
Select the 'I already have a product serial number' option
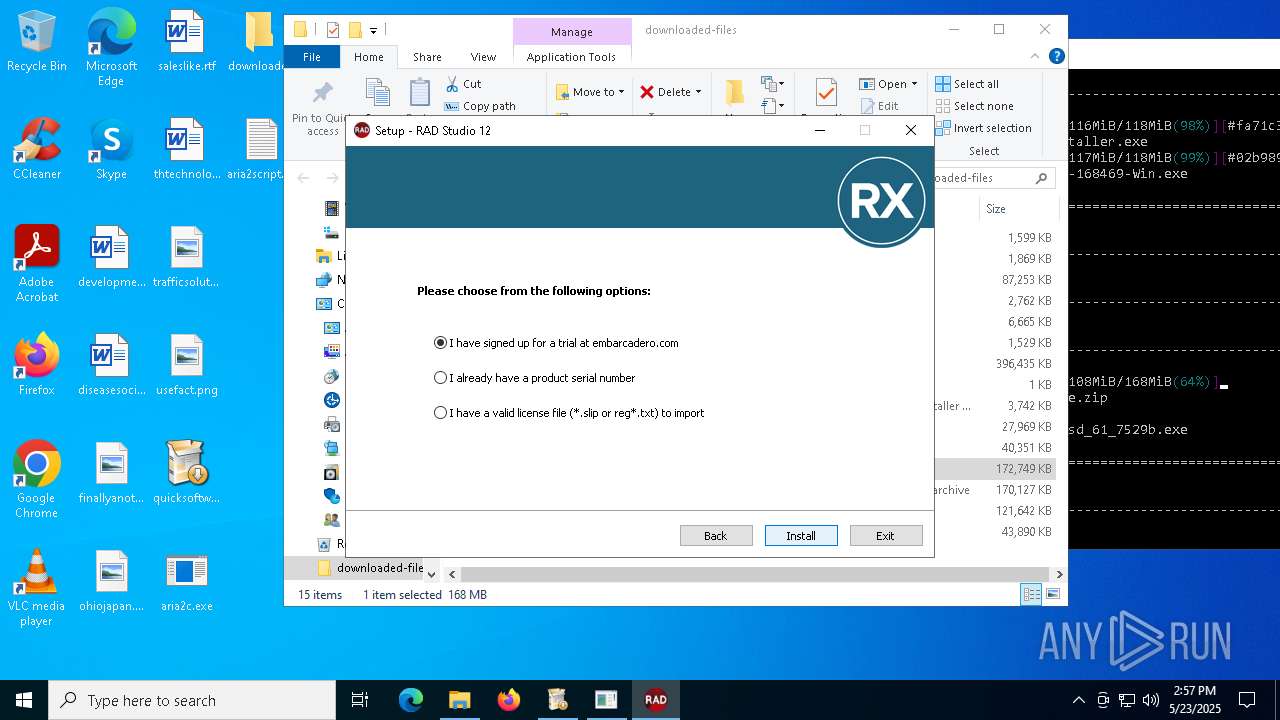click(x=535, y=378)
